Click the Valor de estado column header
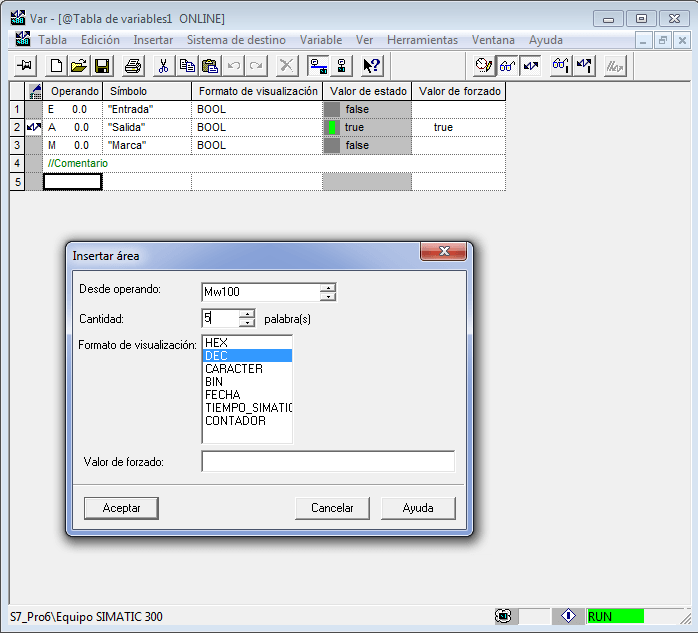The height and width of the screenshot is (635, 698). 368,91
